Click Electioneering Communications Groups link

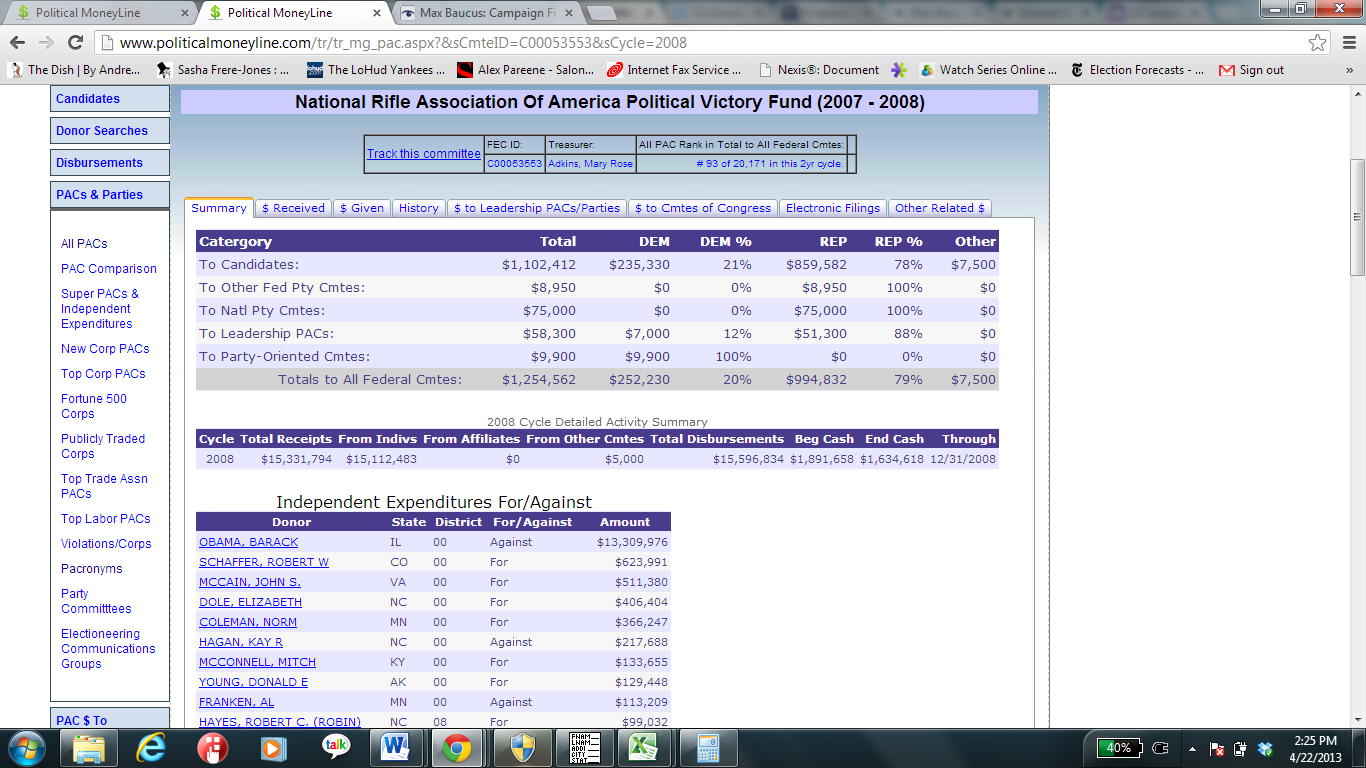(x=108, y=649)
